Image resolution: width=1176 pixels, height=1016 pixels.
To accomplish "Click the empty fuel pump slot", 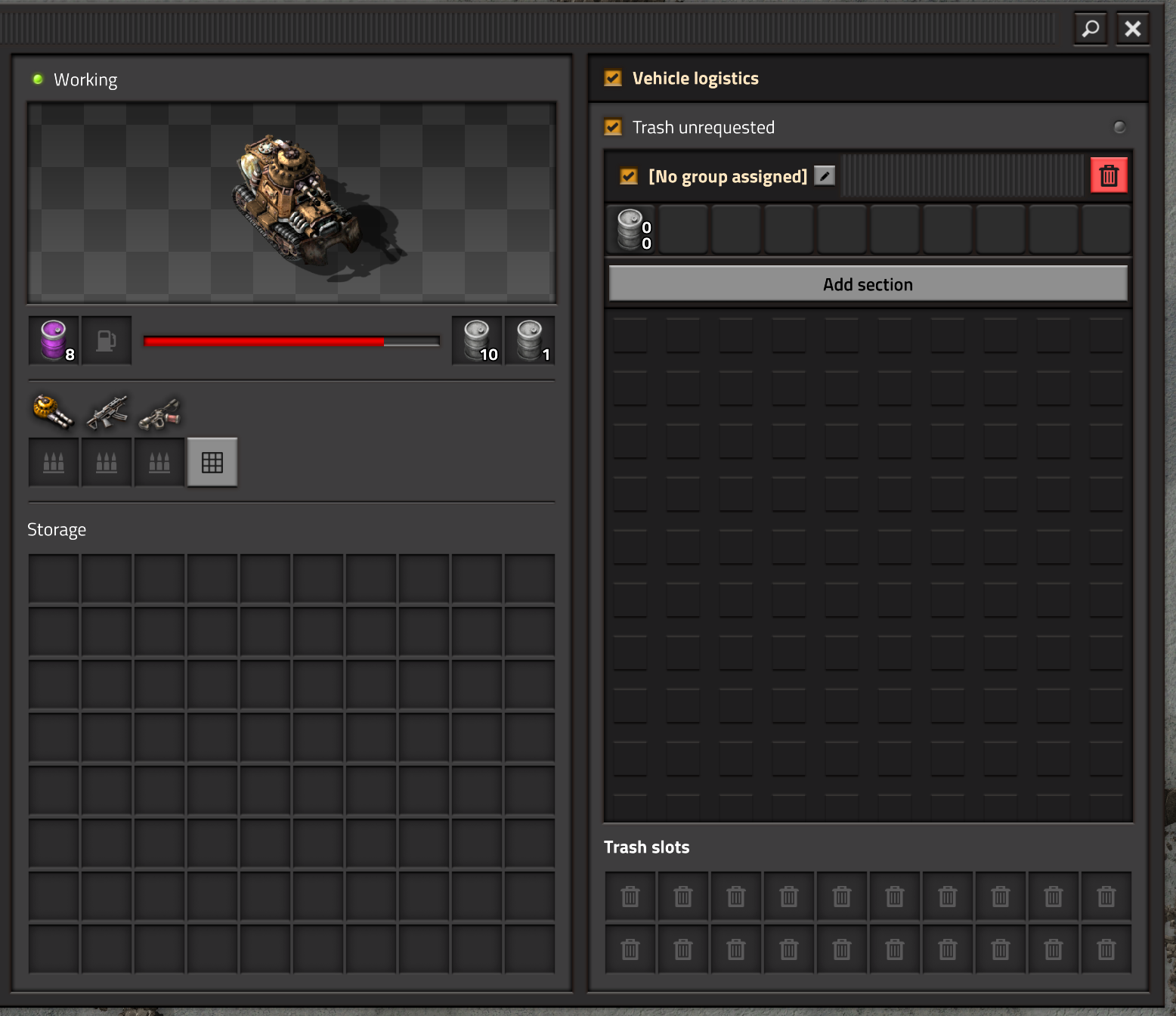I will click(x=107, y=340).
